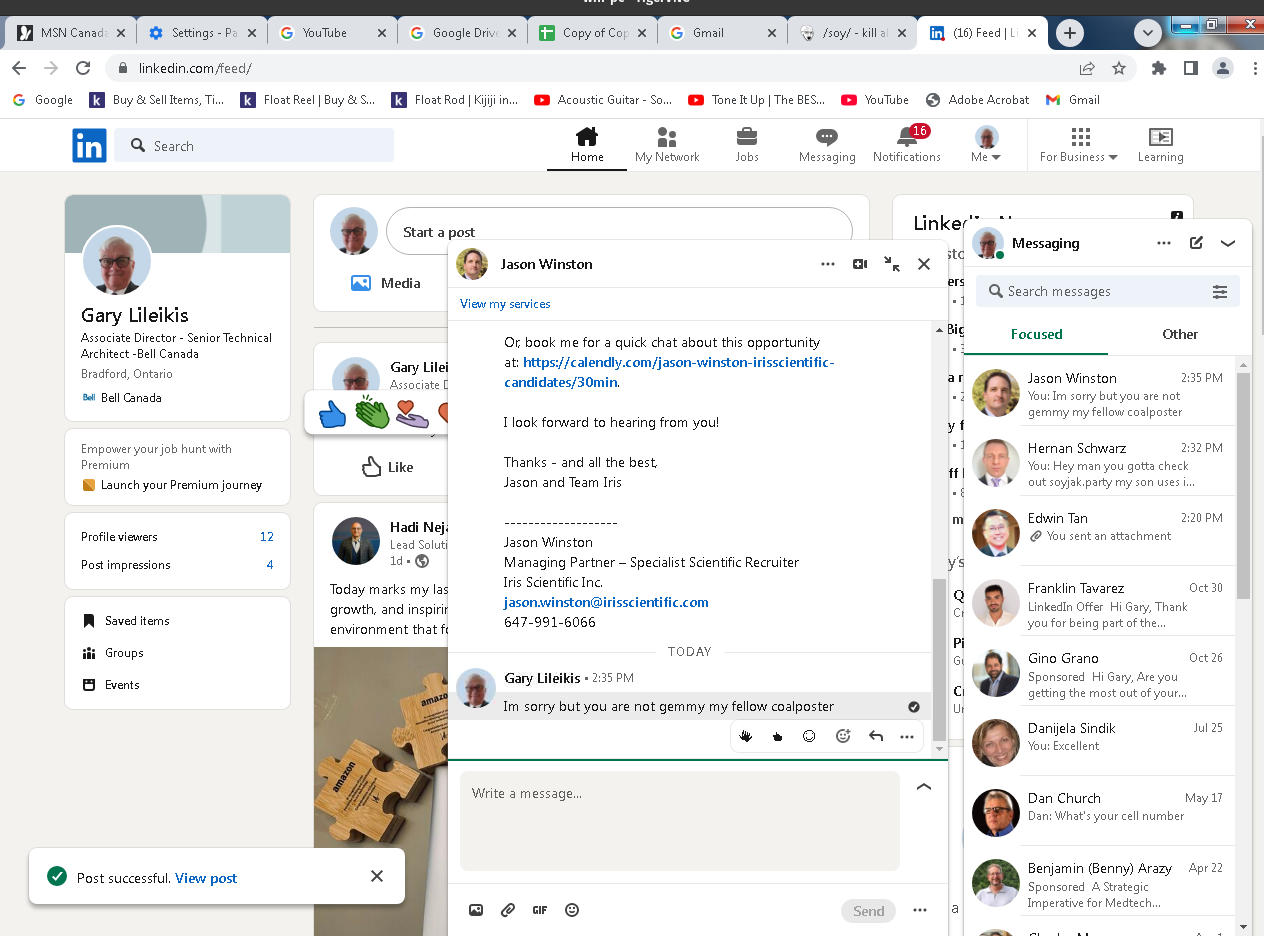The image size is (1264, 936).
Task: Open Profile viewers stat
Action: pyautogui.click(x=177, y=537)
